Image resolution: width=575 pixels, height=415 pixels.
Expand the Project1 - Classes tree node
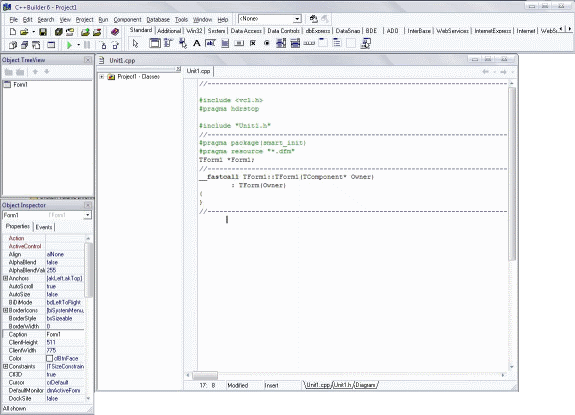[x=102, y=77]
